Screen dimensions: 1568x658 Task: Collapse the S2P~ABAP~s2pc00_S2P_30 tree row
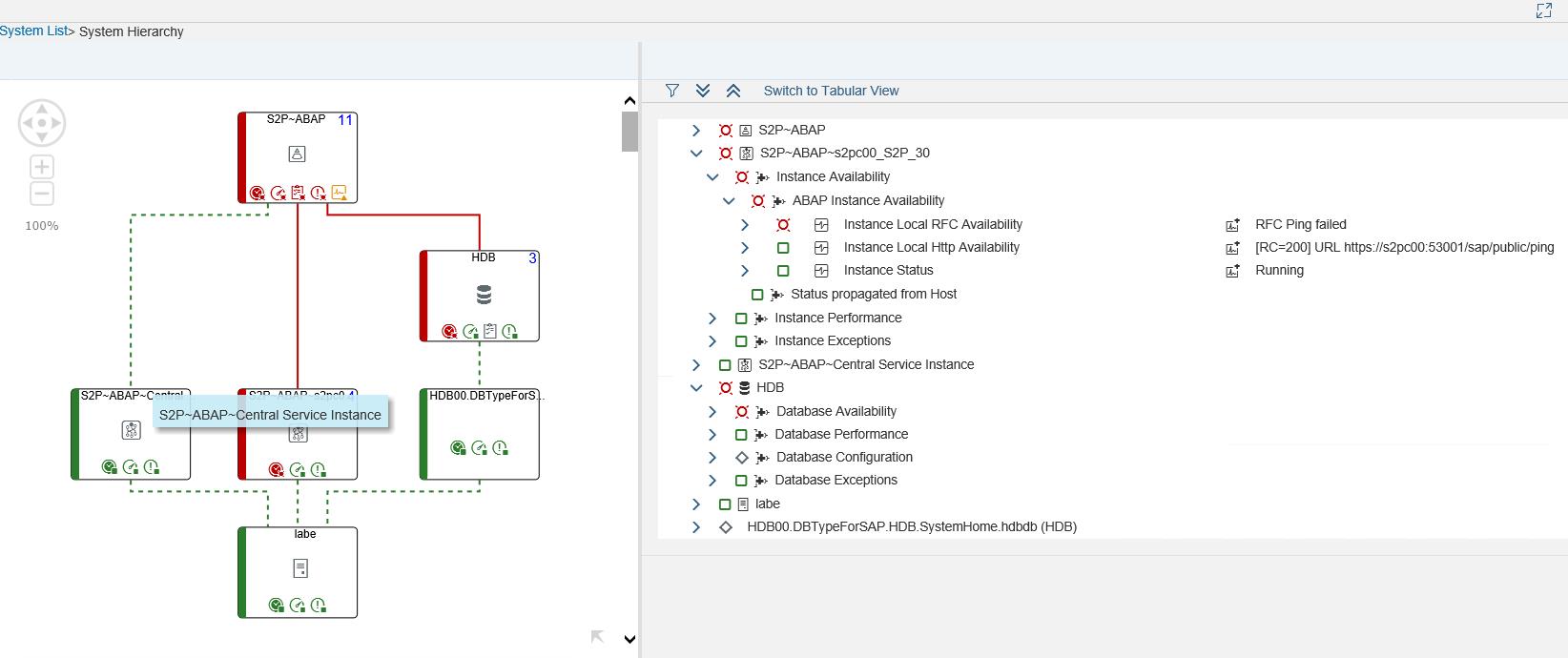click(696, 153)
